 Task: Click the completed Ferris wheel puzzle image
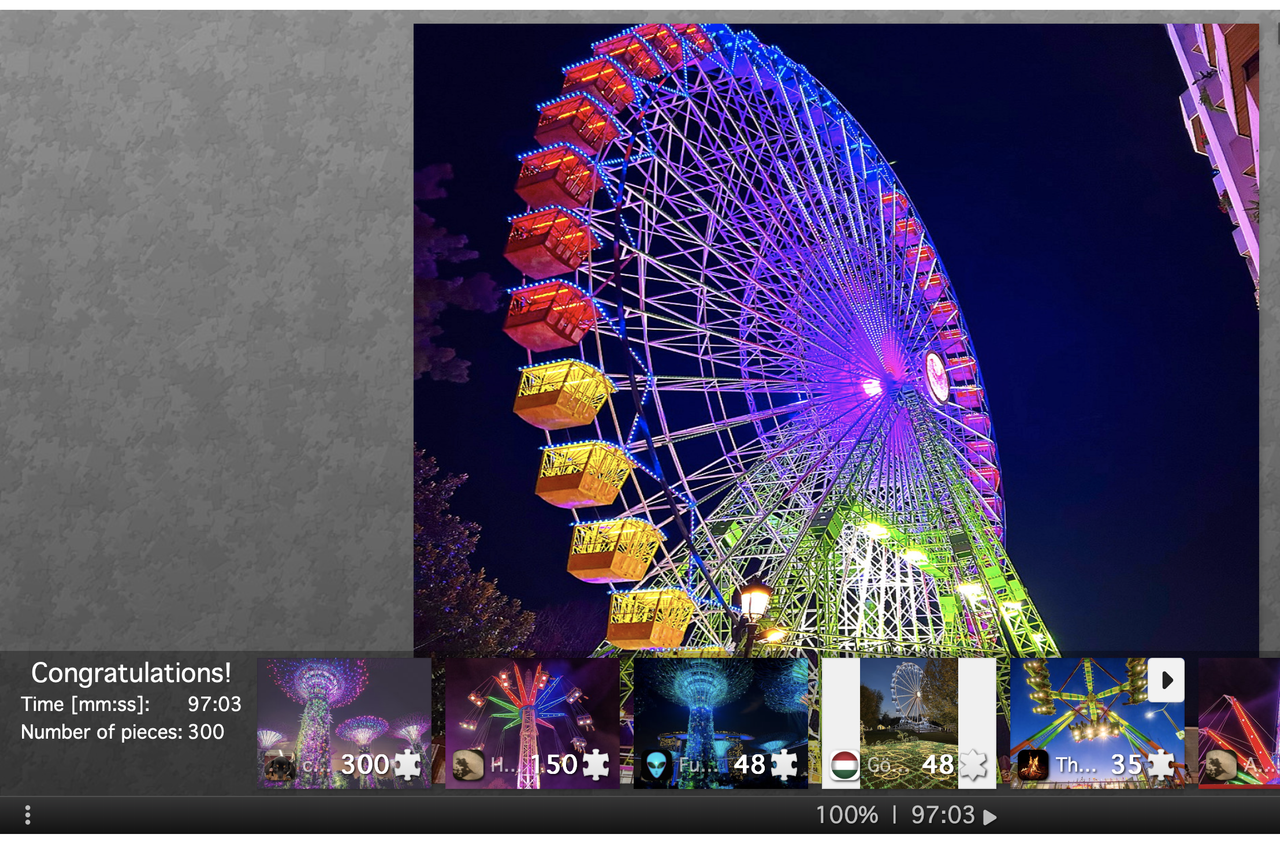pos(836,340)
